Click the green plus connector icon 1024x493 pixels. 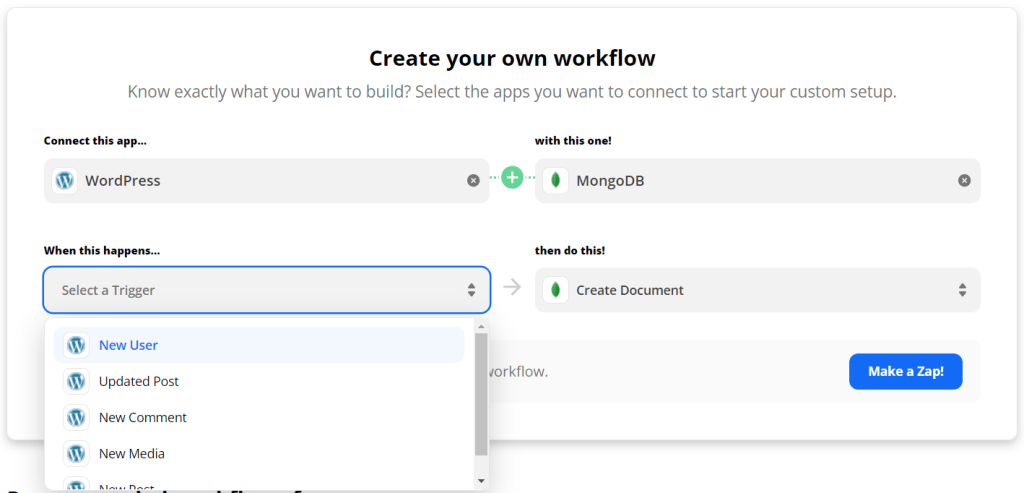click(513, 177)
